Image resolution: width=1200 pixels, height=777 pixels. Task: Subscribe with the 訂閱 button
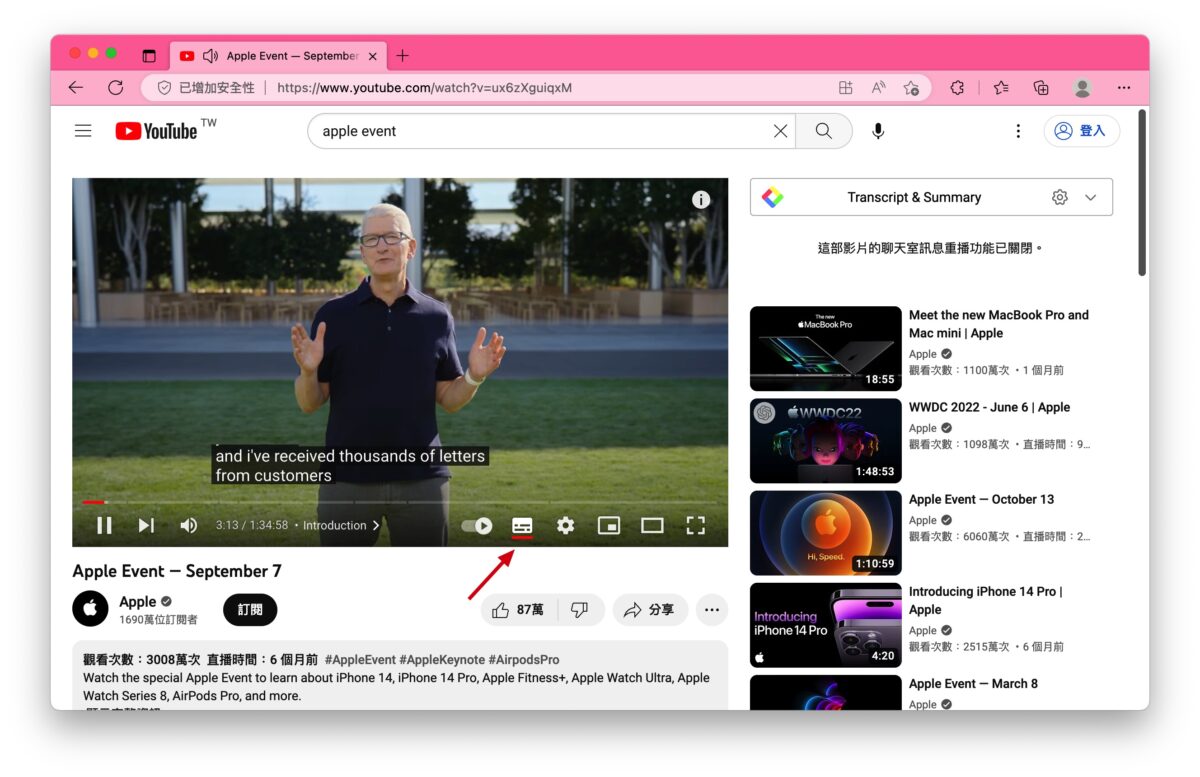250,609
